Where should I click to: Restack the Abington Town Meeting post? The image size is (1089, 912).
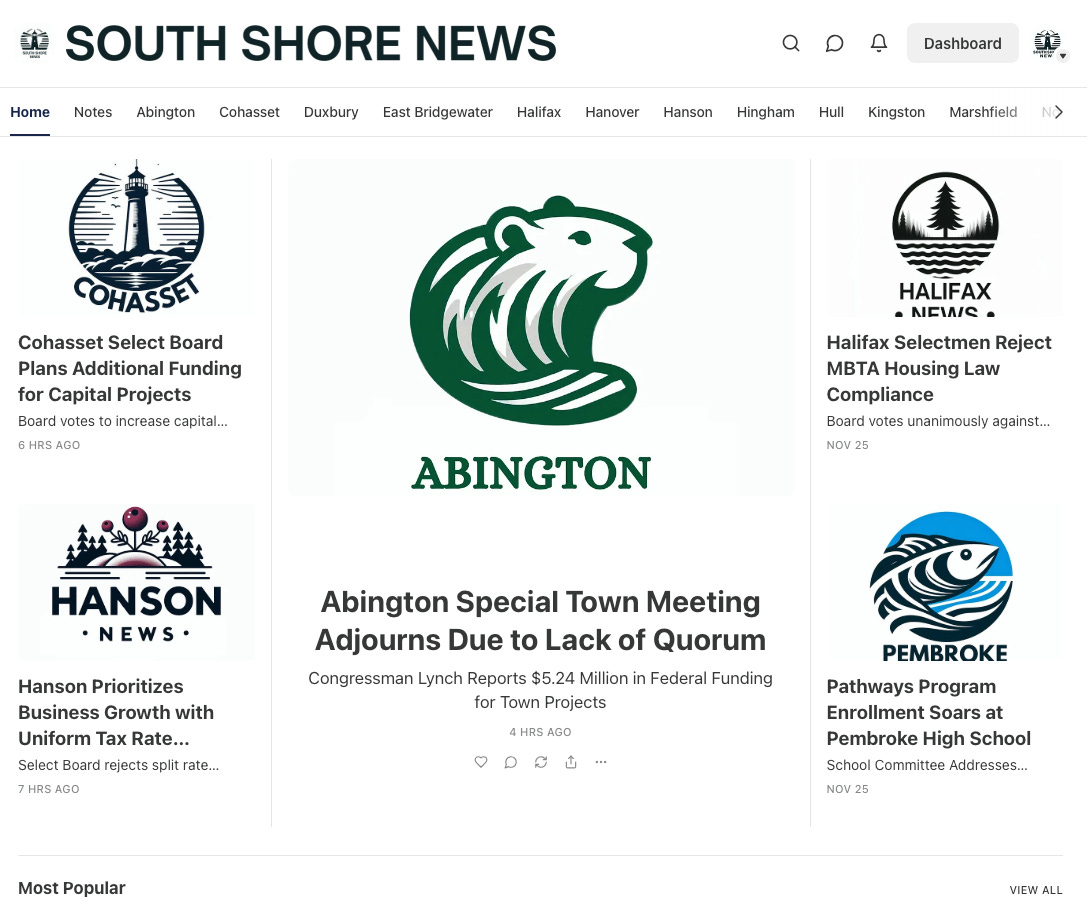pyautogui.click(x=541, y=762)
